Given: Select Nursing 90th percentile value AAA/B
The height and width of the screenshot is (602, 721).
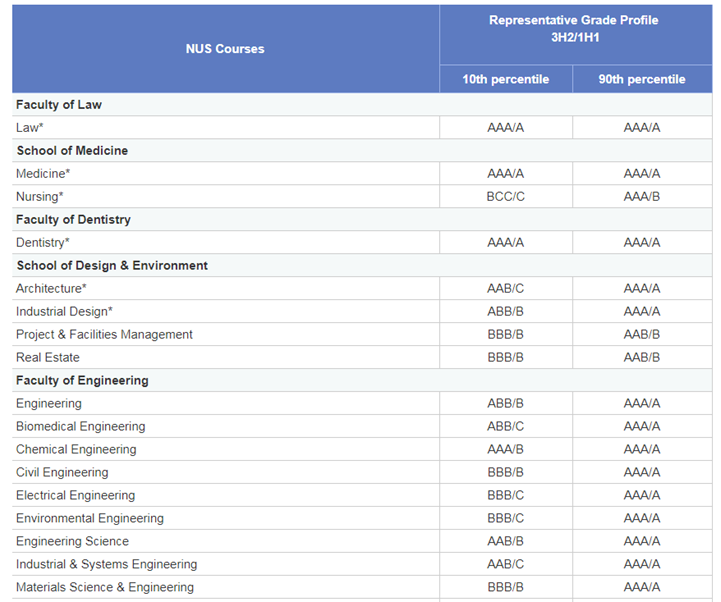Looking at the screenshot, I should click(x=642, y=196).
